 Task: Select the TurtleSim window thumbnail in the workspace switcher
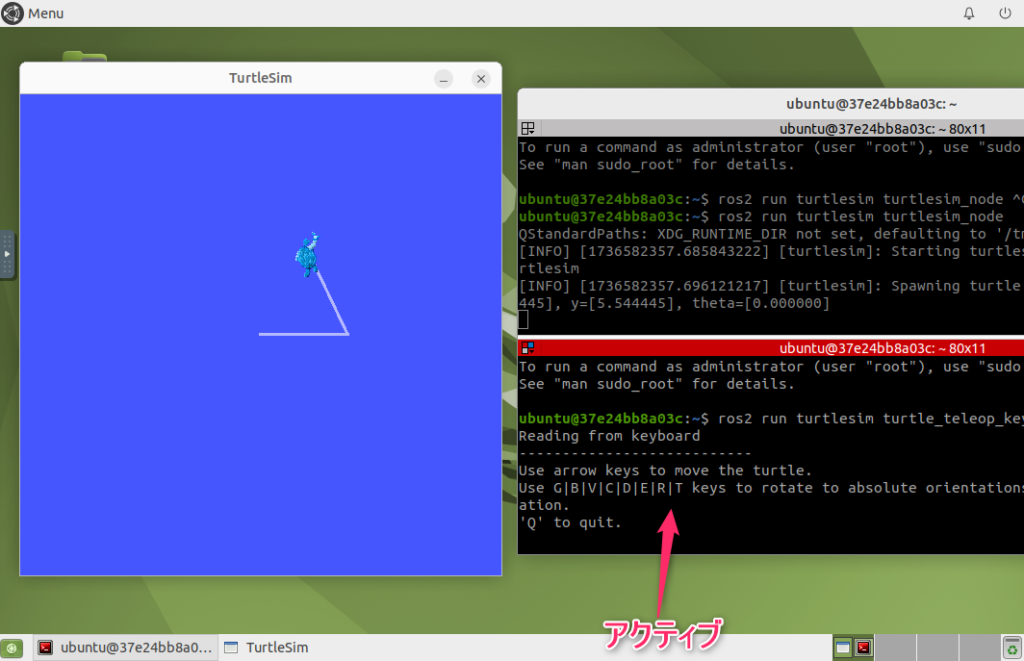[x=843, y=647]
